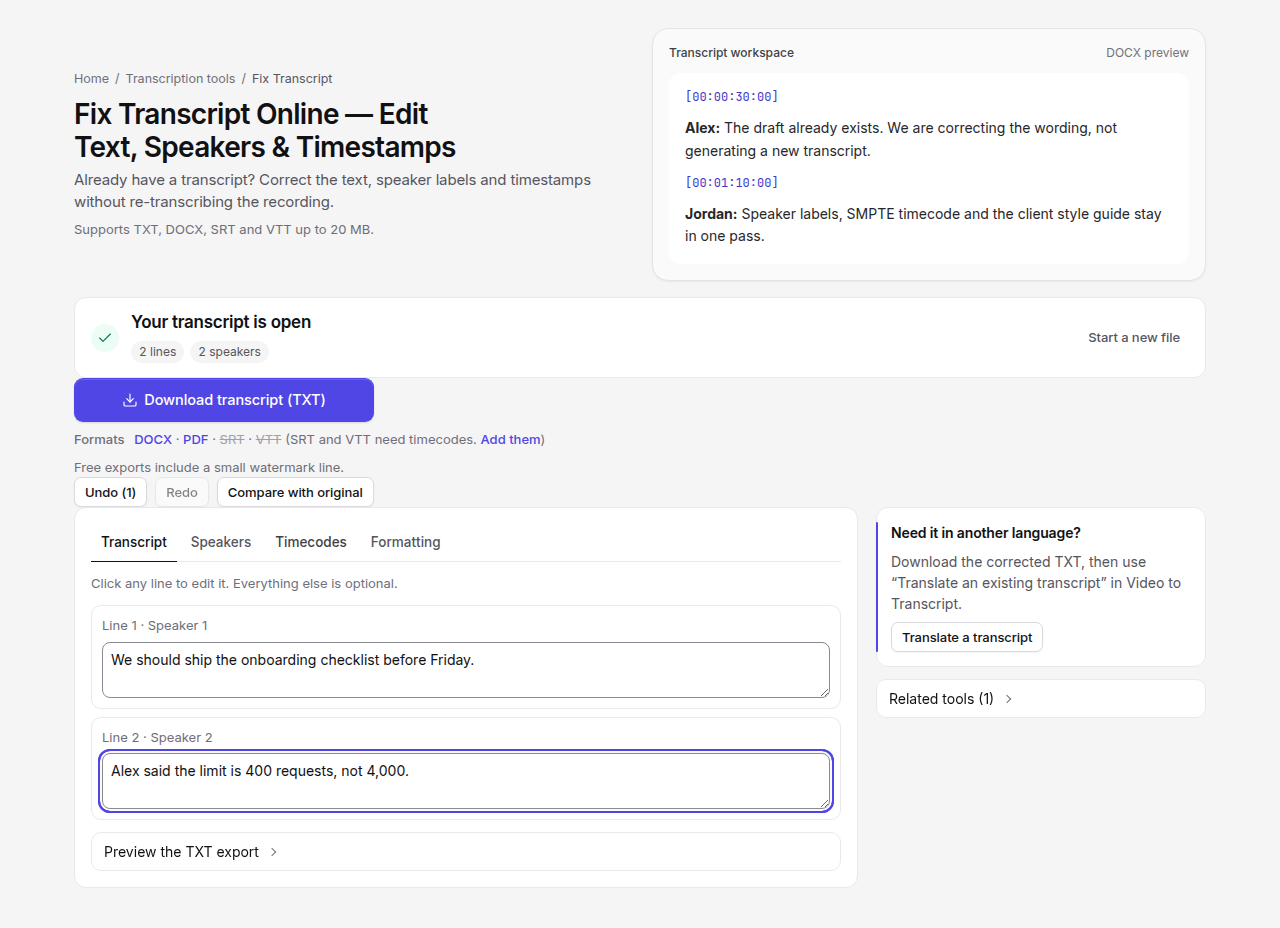Click the 'Line 1 · Speaker 1' label

tap(155, 626)
